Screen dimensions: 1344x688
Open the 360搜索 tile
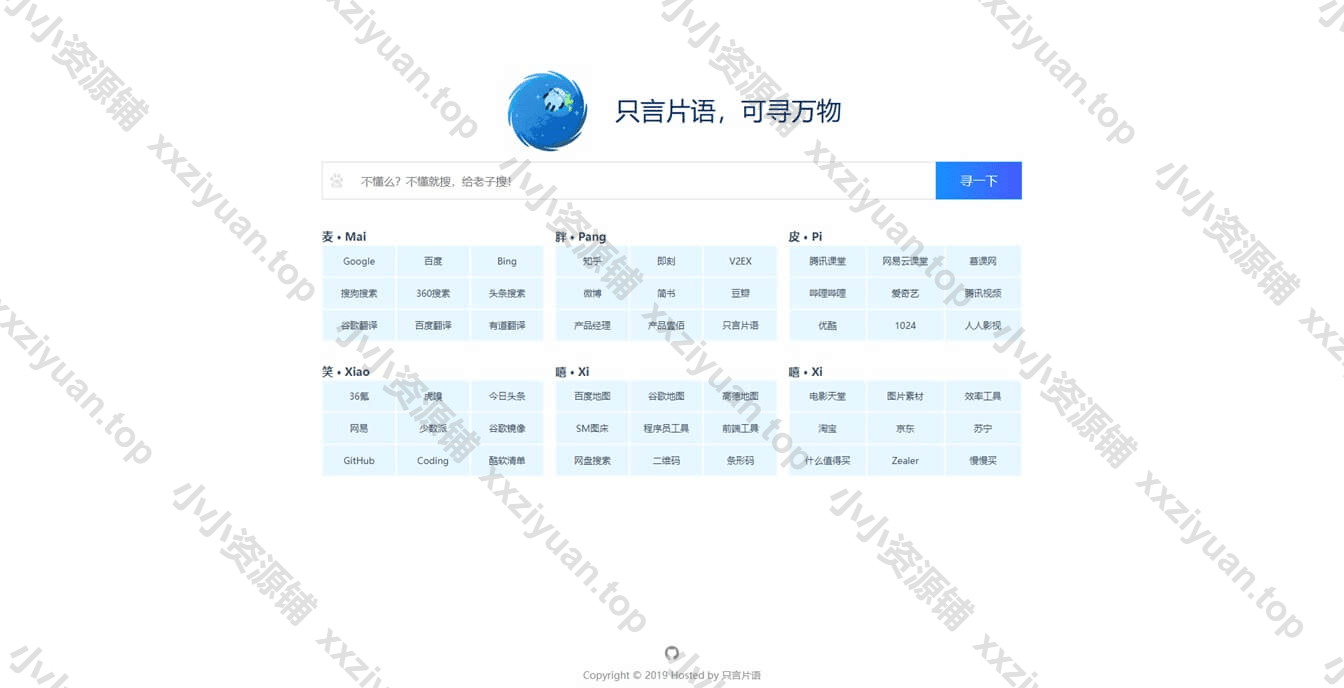tap(433, 293)
